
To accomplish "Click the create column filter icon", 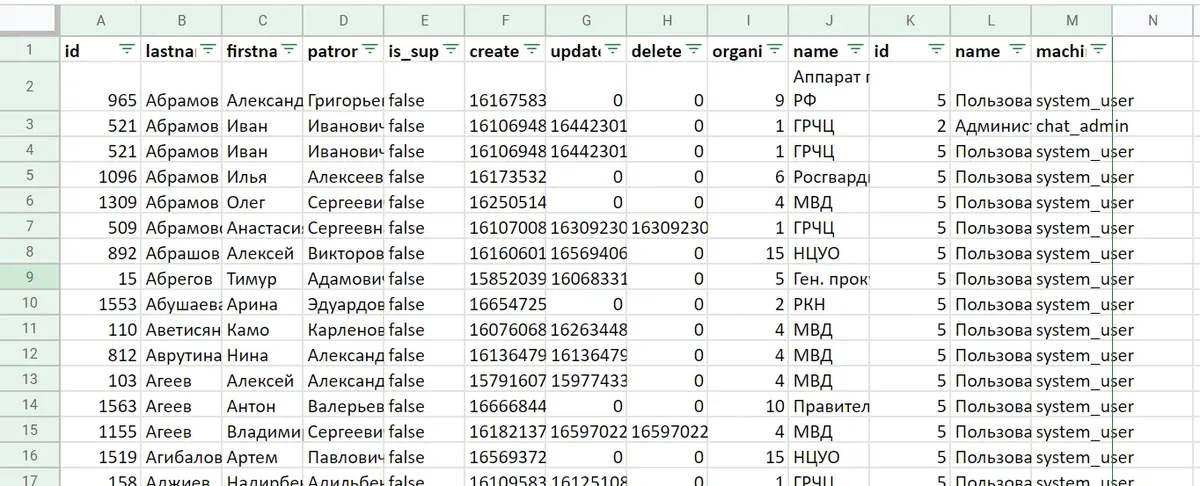I will point(532,50).
